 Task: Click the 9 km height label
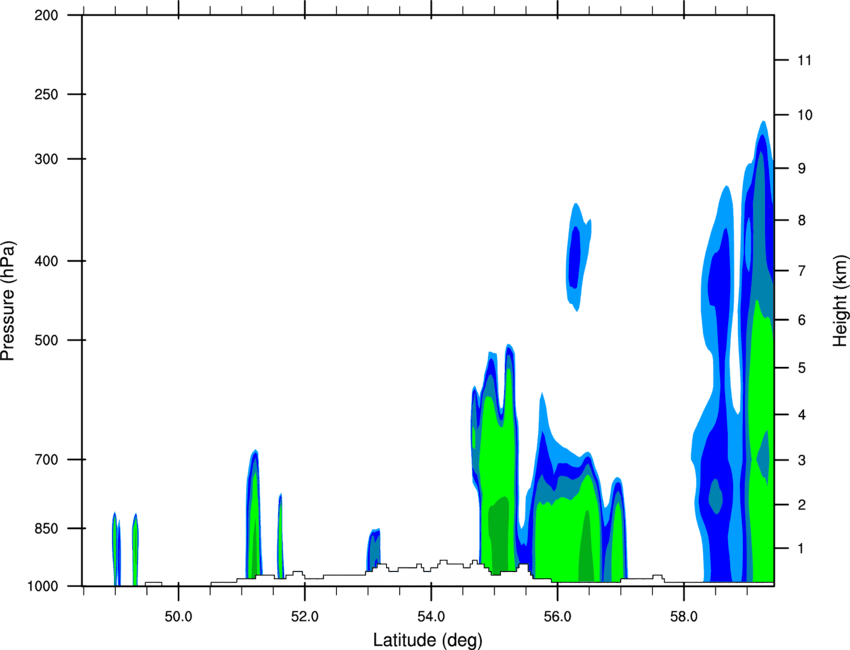801,169
